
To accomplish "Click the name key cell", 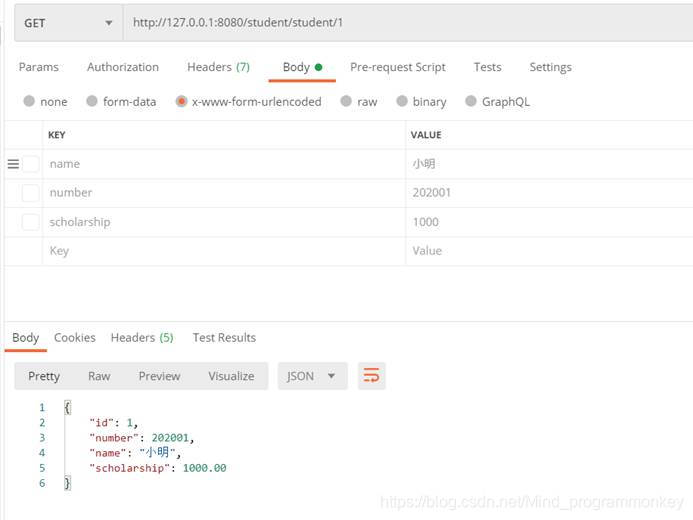I will (224, 164).
